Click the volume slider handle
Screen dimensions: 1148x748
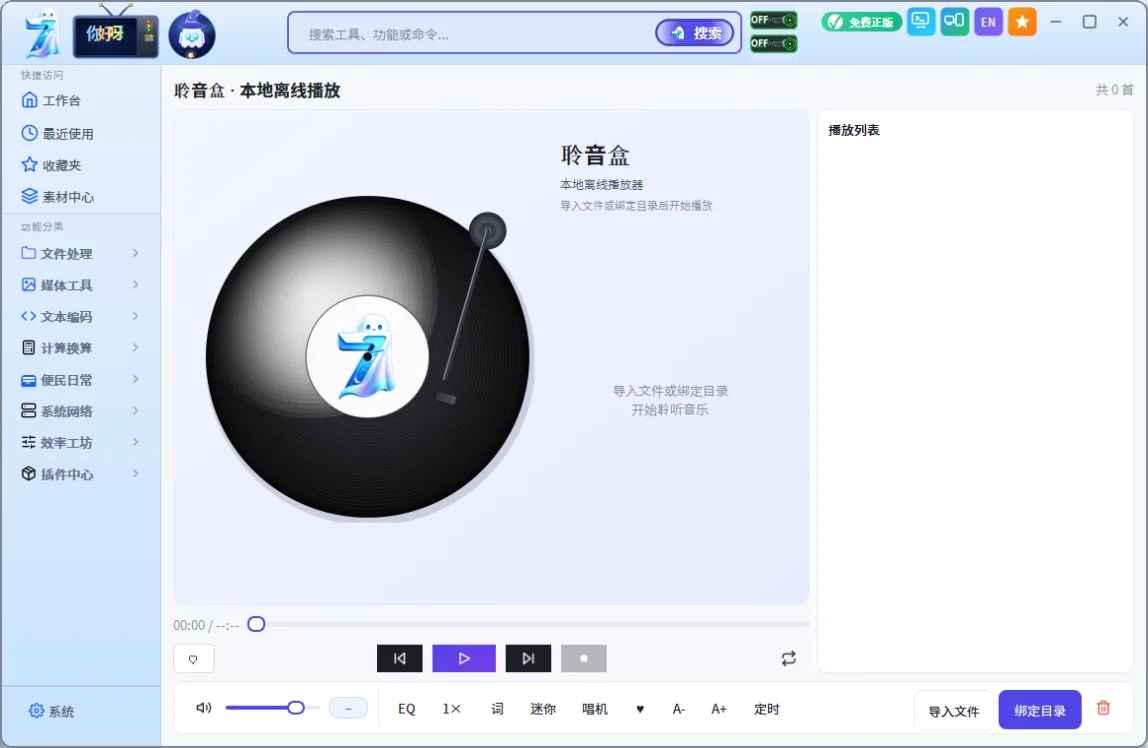tap(296, 708)
